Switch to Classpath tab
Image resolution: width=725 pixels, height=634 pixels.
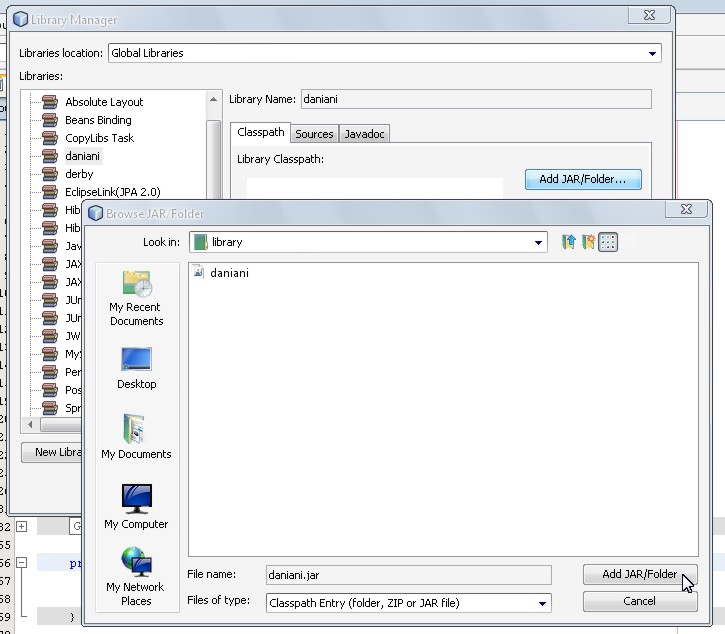pyautogui.click(x=260, y=132)
